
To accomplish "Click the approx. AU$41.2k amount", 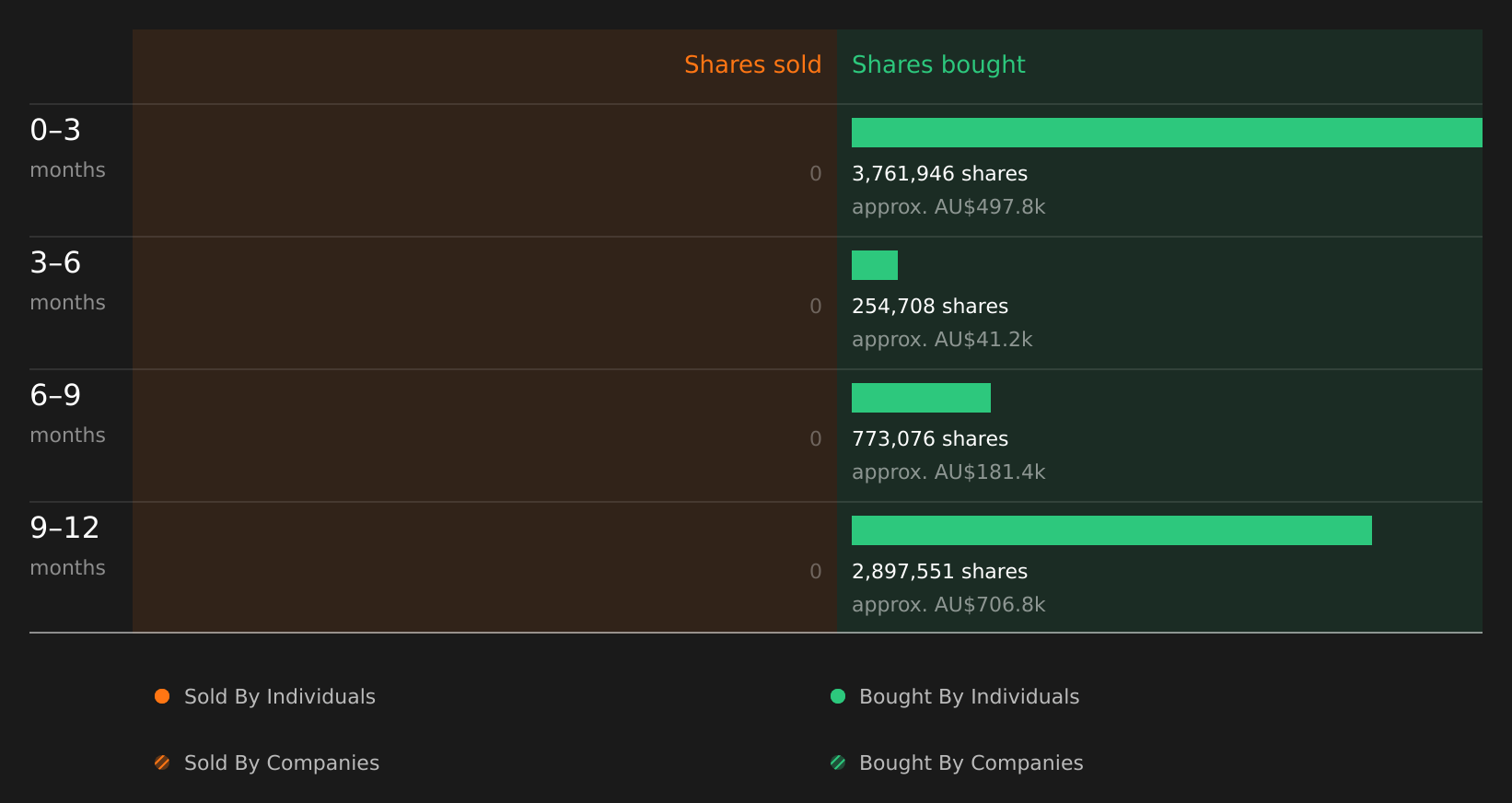I will click(x=942, y=339).
